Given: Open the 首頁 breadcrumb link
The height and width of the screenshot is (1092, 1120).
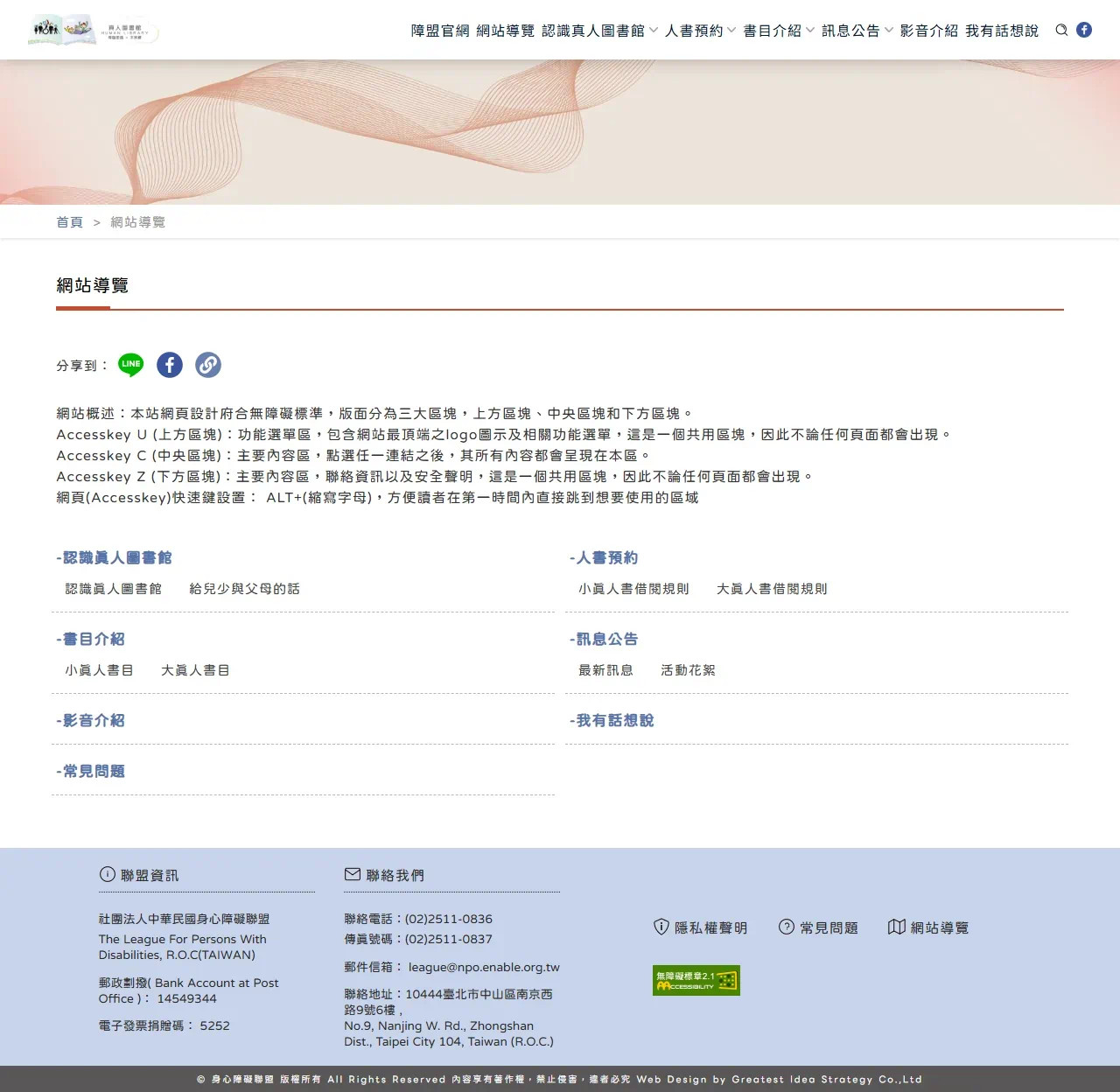Looking at the screenshot, I should coord(69,221).
